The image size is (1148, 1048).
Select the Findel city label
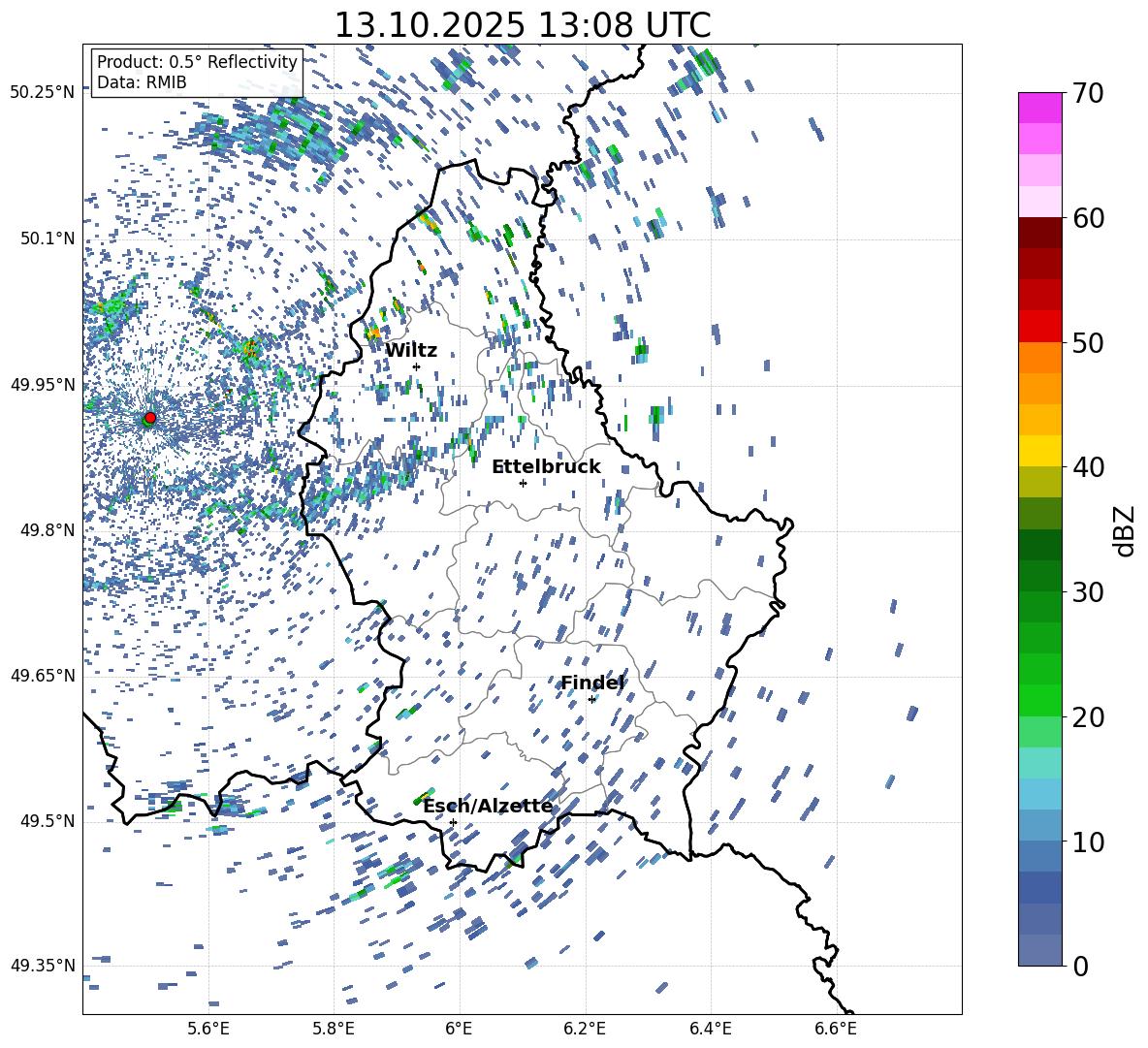[x=592, y=683]
